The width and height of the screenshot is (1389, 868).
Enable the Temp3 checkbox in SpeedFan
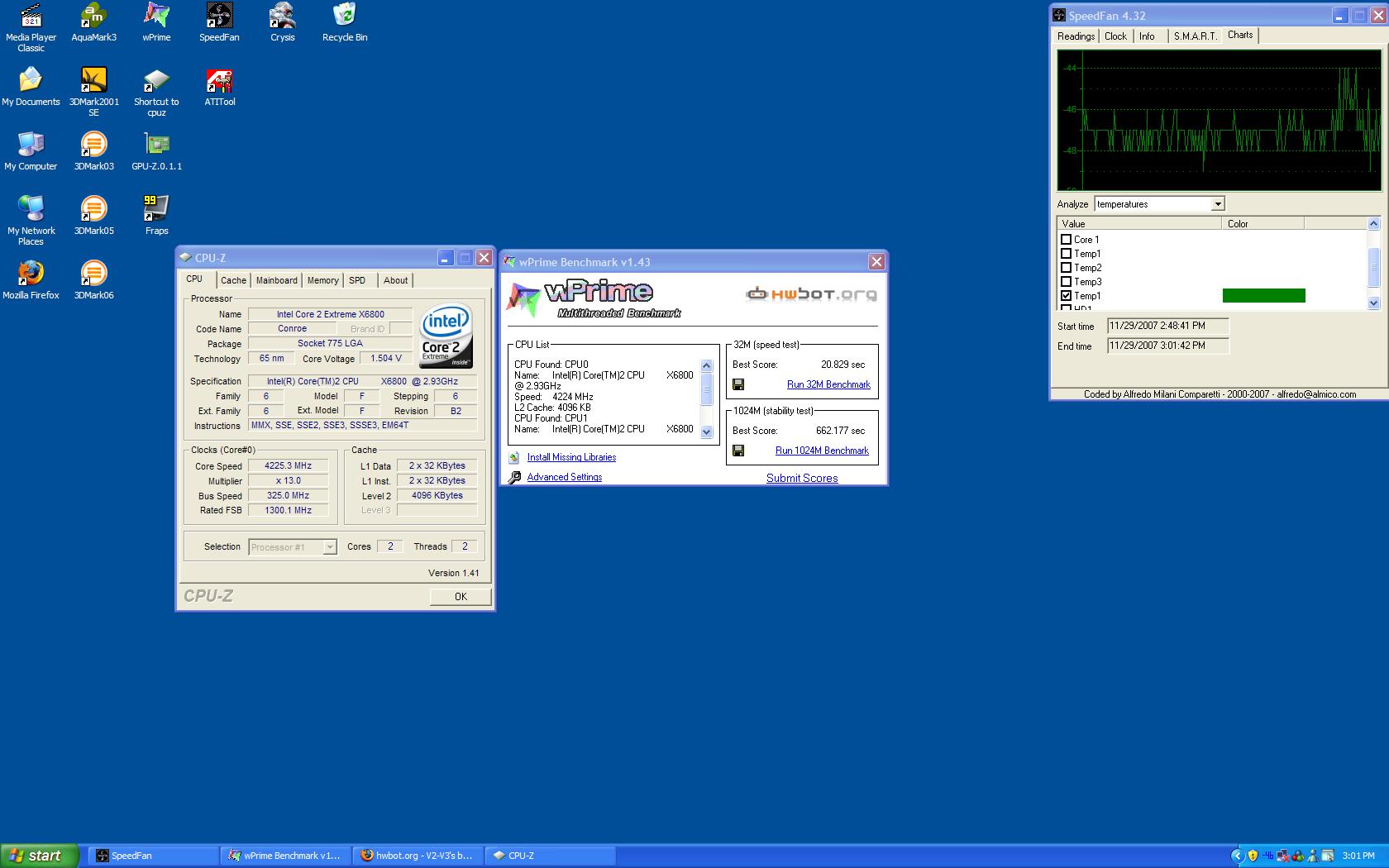click(1066, 282)
